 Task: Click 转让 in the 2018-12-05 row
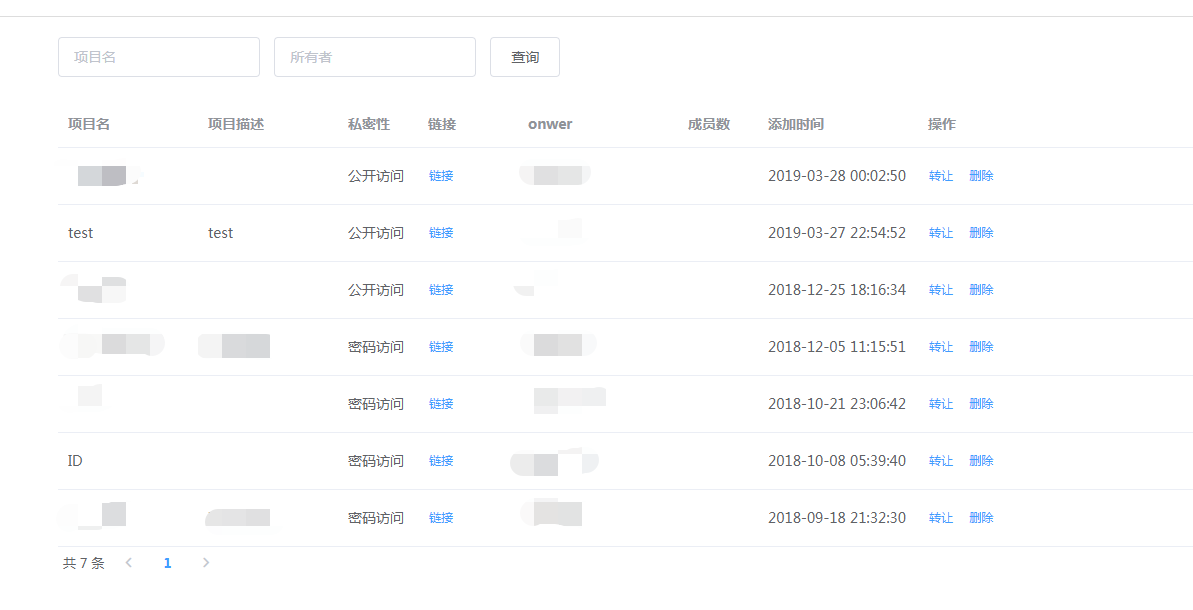[940, 346]
